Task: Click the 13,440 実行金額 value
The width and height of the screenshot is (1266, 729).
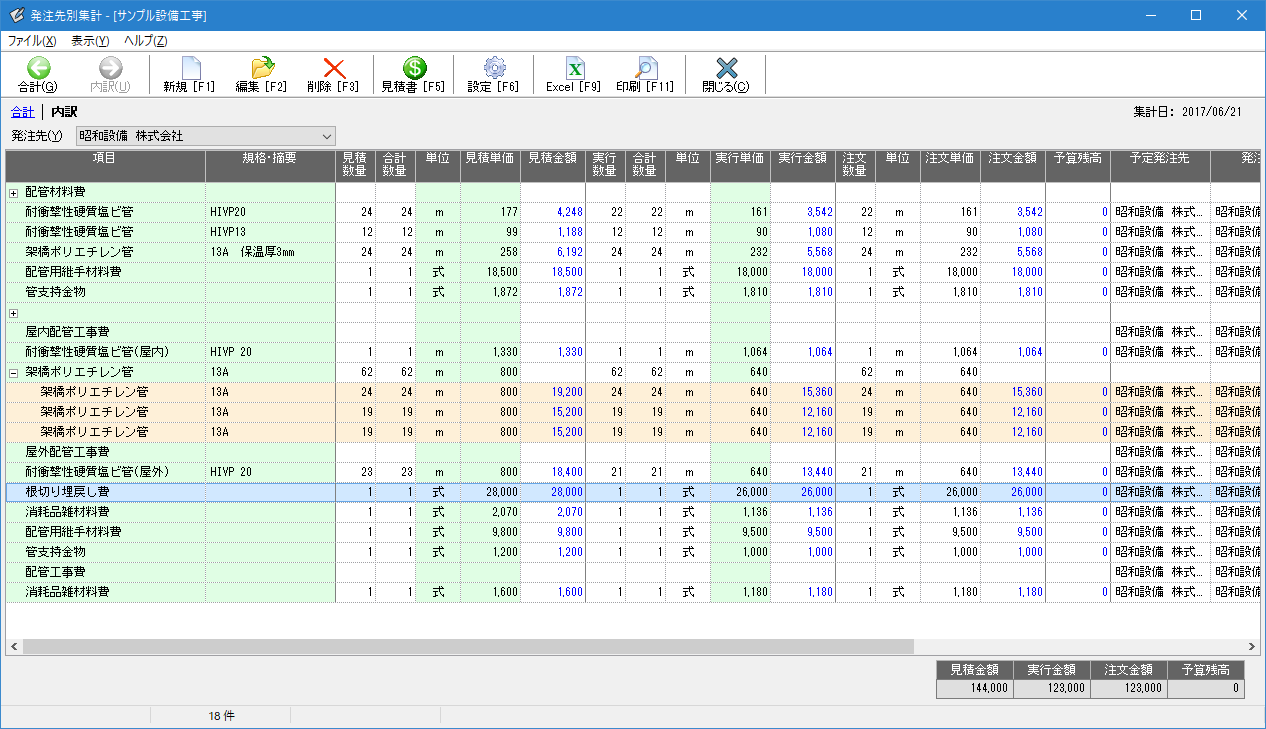Action: [816, 472]
